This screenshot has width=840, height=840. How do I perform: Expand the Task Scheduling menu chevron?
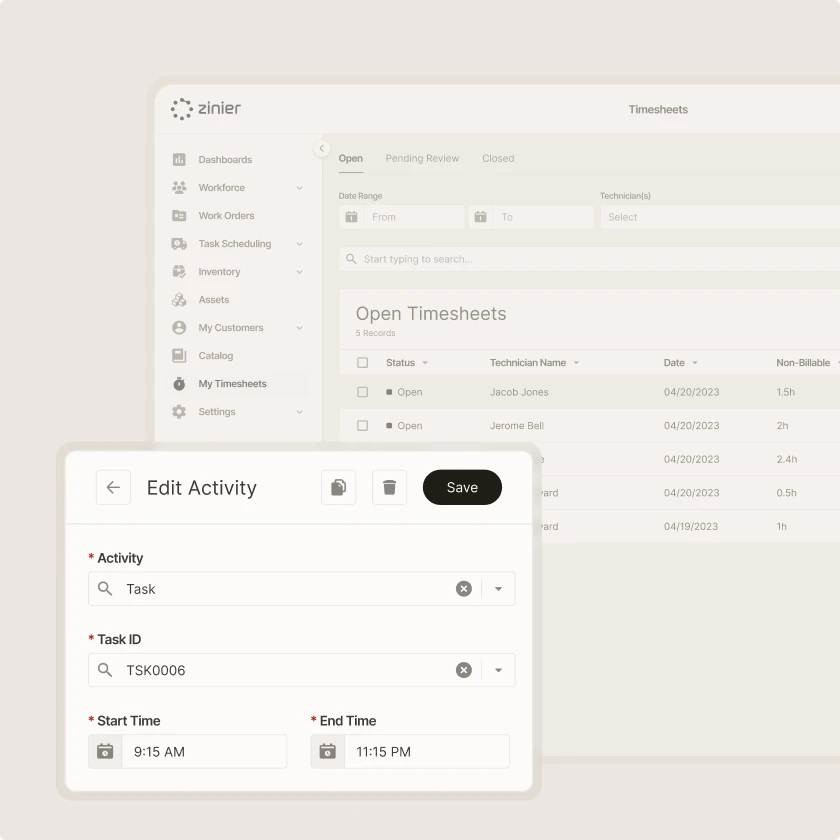(299, 244)
